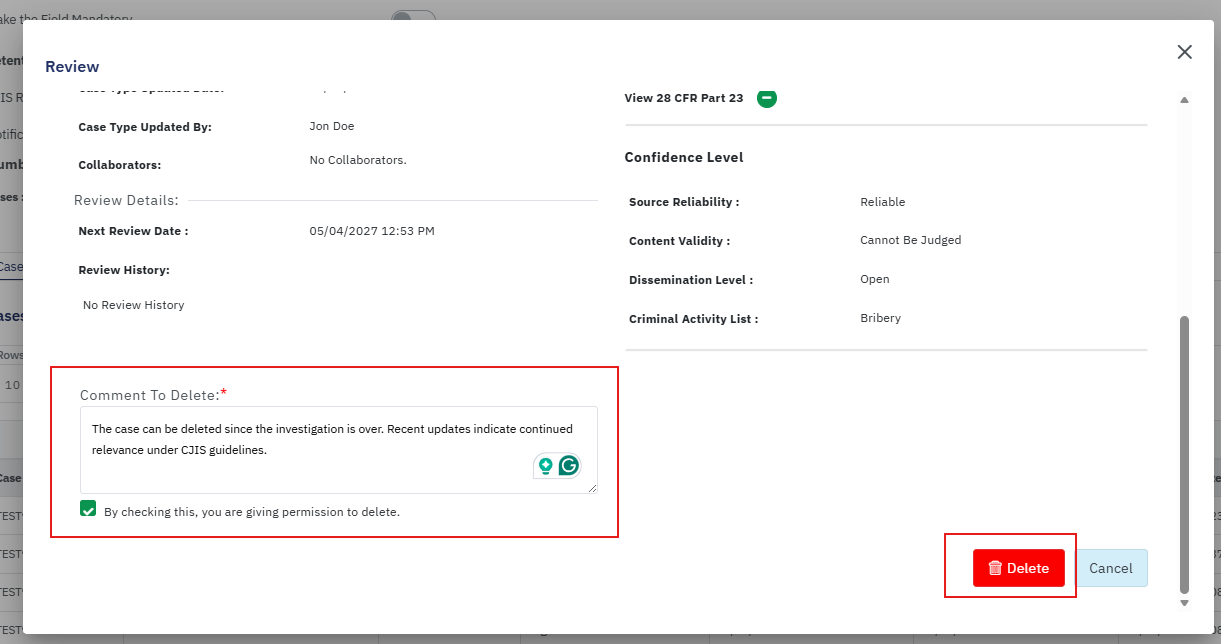Click the scrollbar down arrow in the dialog
This screenshot has height=644, width=1221.
(x=1184, y=603)
